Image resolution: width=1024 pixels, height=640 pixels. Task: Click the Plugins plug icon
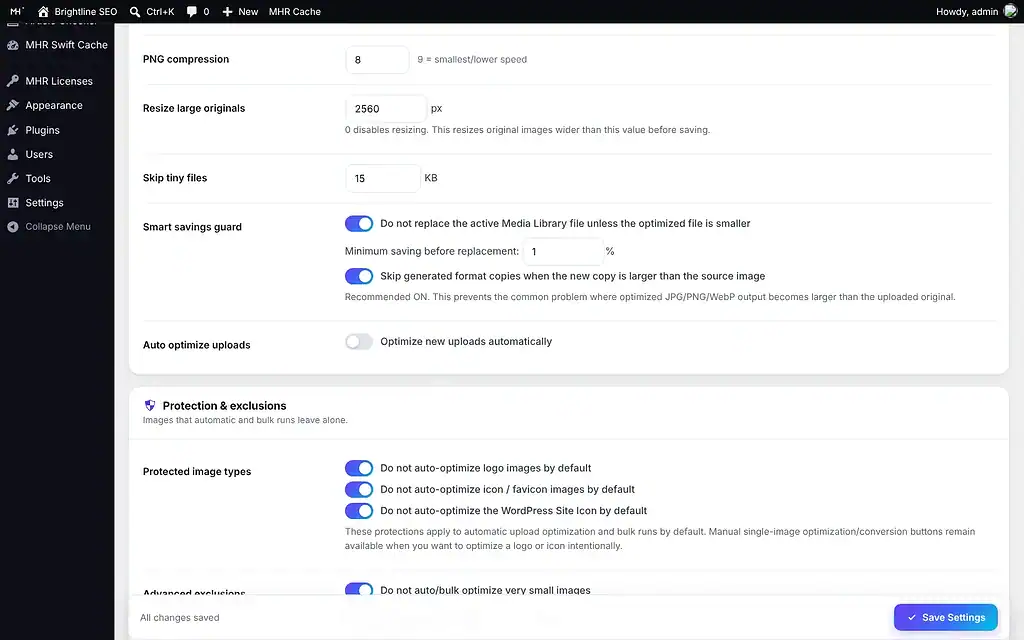click(12, 130)
